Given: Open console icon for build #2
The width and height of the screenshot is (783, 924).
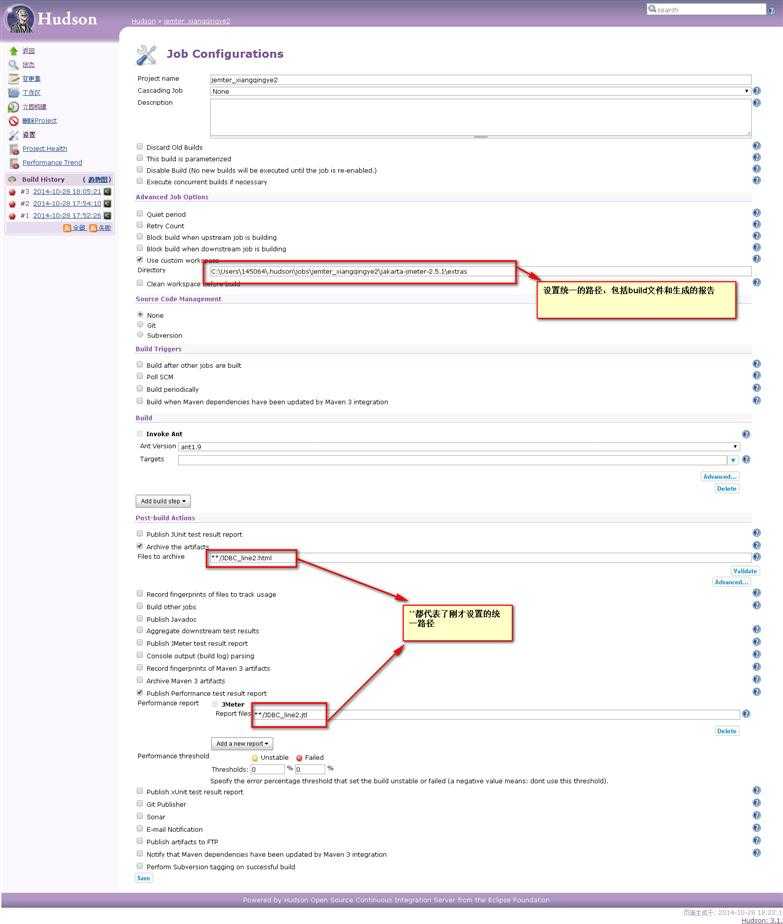Looking at the screenshot, I should point(107,203).
